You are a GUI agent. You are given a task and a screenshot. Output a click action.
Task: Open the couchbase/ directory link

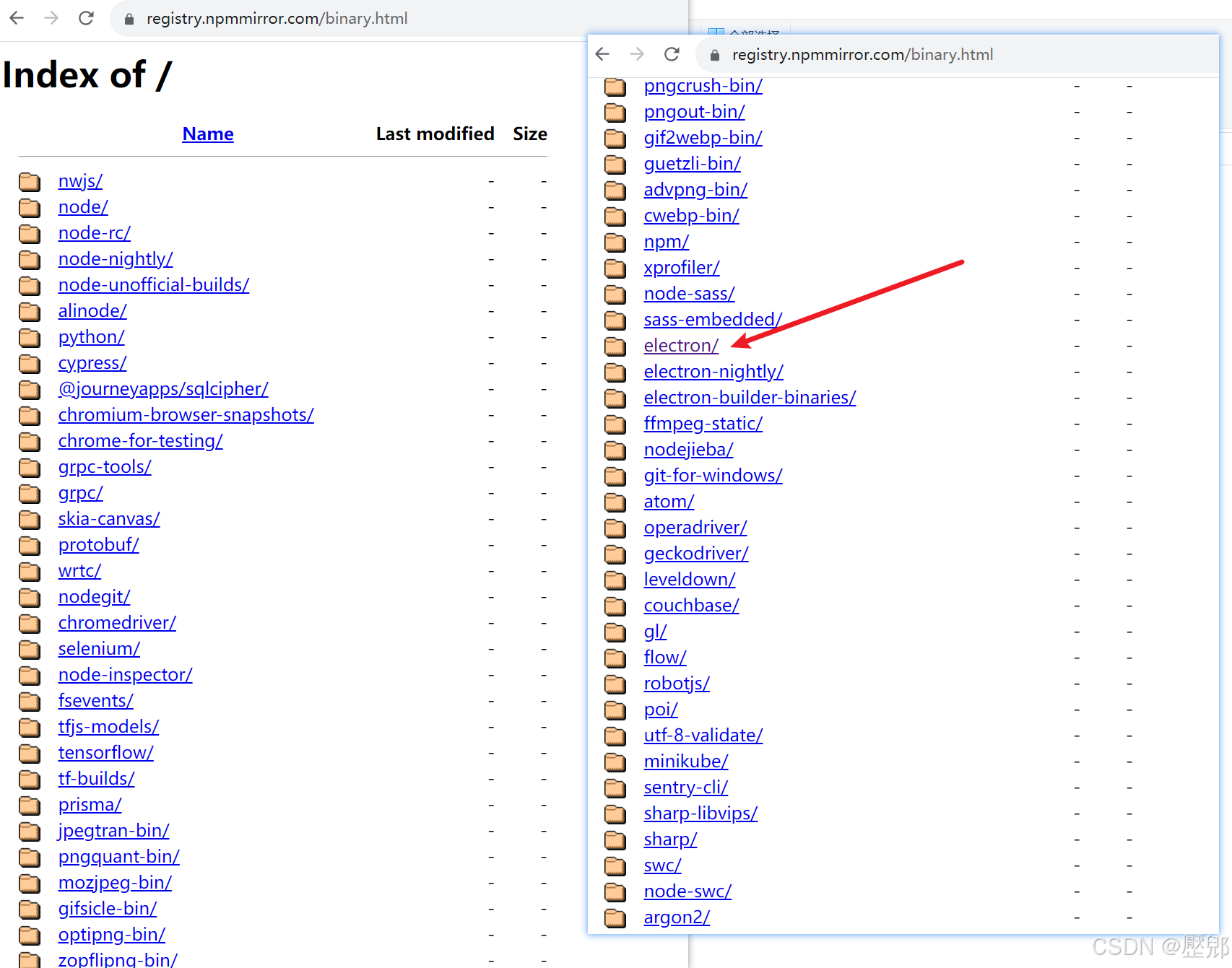point(692,606)
